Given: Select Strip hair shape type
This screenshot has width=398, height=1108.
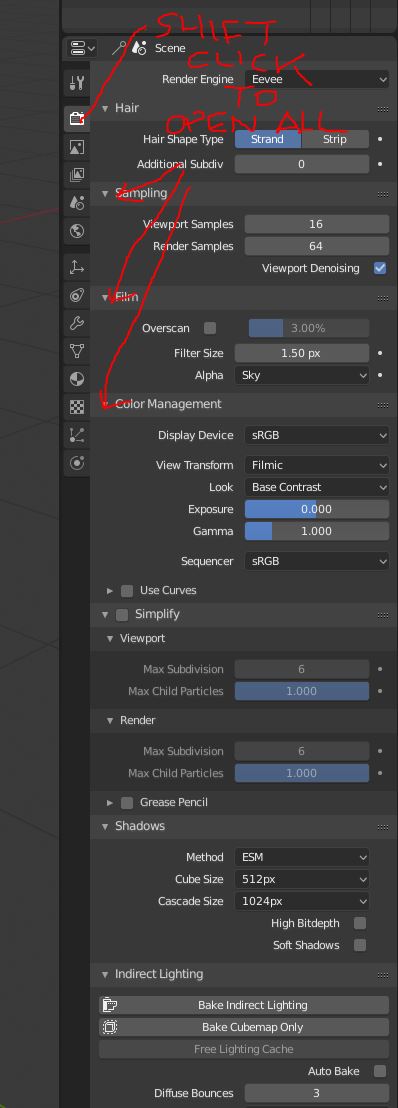Looking at the screenshot, I should [x=335, y=139].
